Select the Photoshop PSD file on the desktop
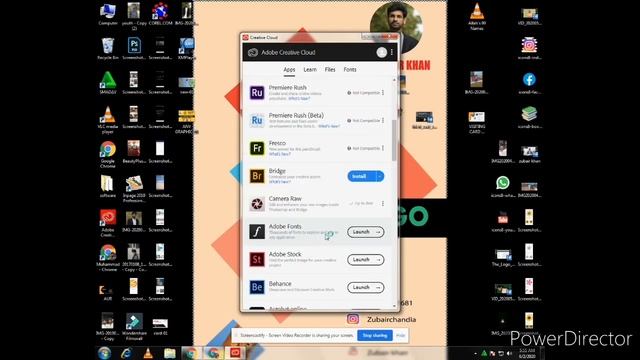640x360 pixels. (x=134, y=49)
